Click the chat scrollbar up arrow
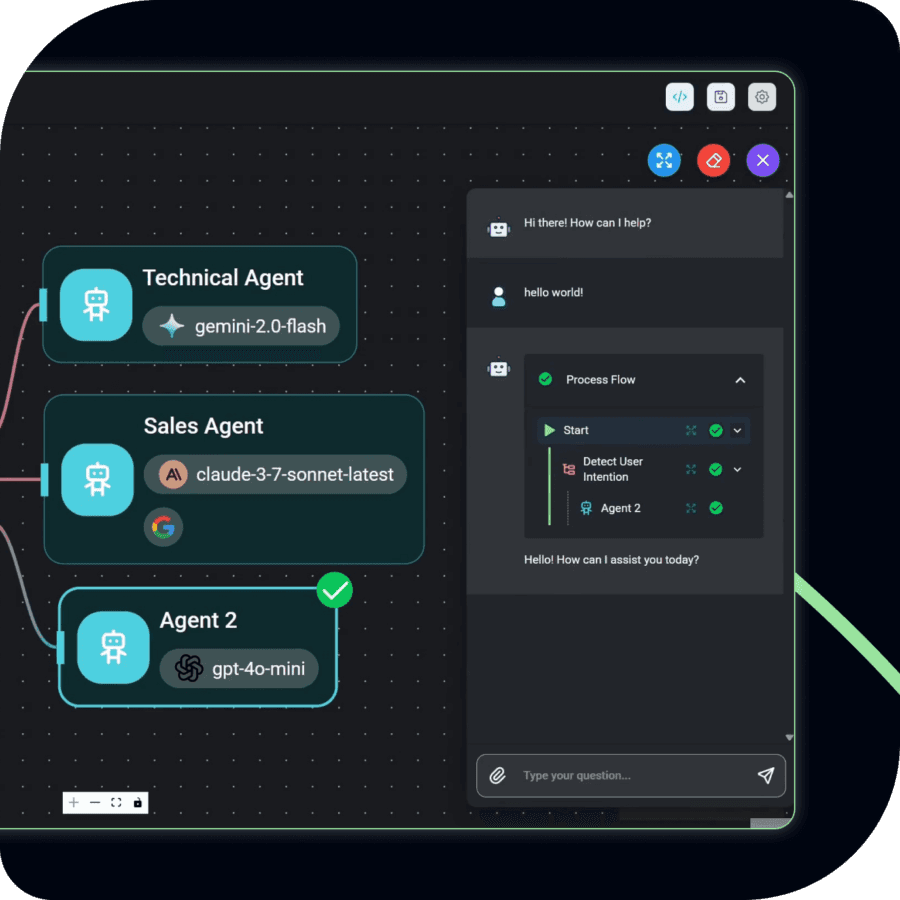 click(789, 195)
